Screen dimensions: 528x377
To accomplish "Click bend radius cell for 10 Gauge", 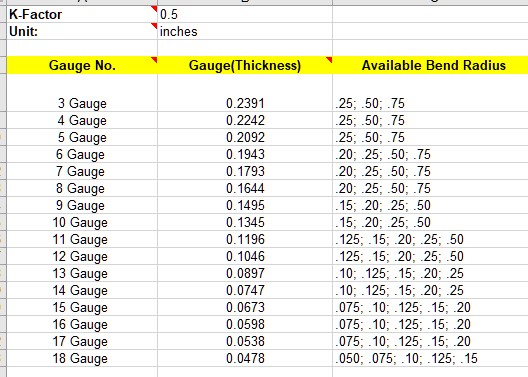I will pos(430,222).
